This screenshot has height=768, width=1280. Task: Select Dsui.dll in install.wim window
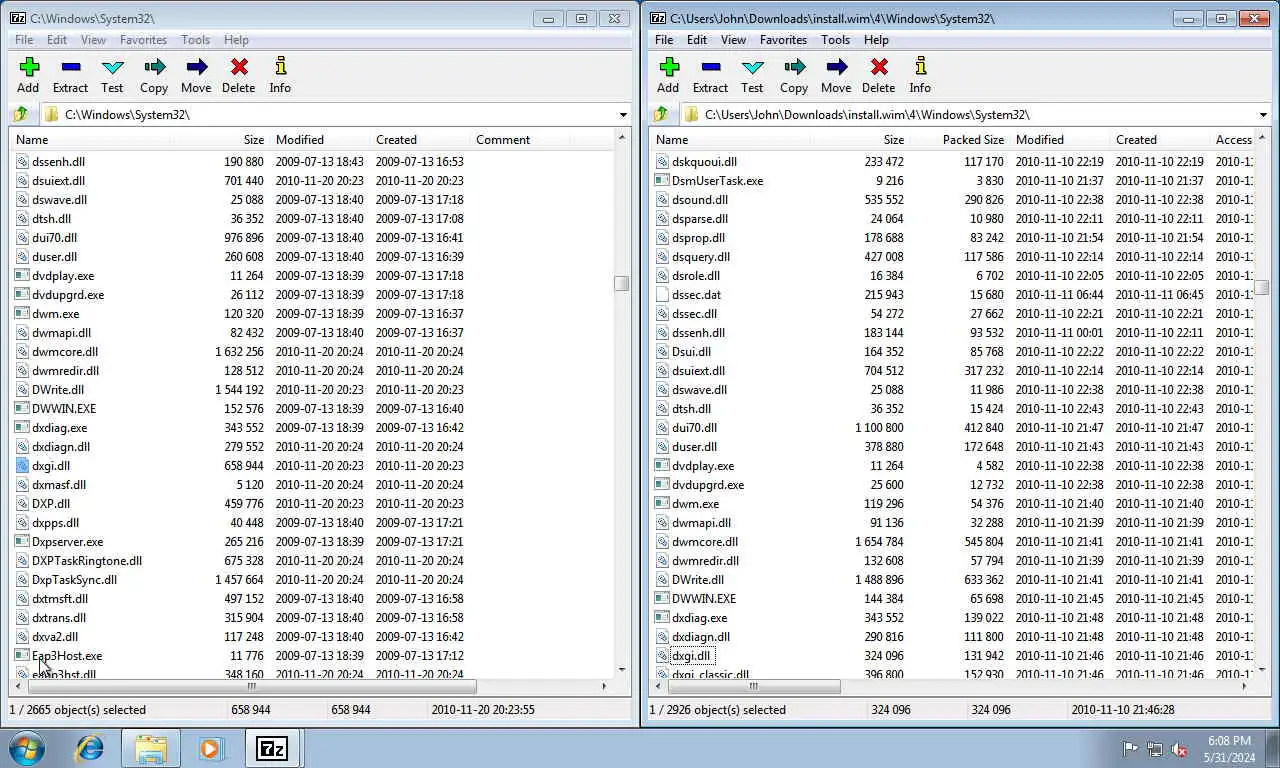(691, 352)
